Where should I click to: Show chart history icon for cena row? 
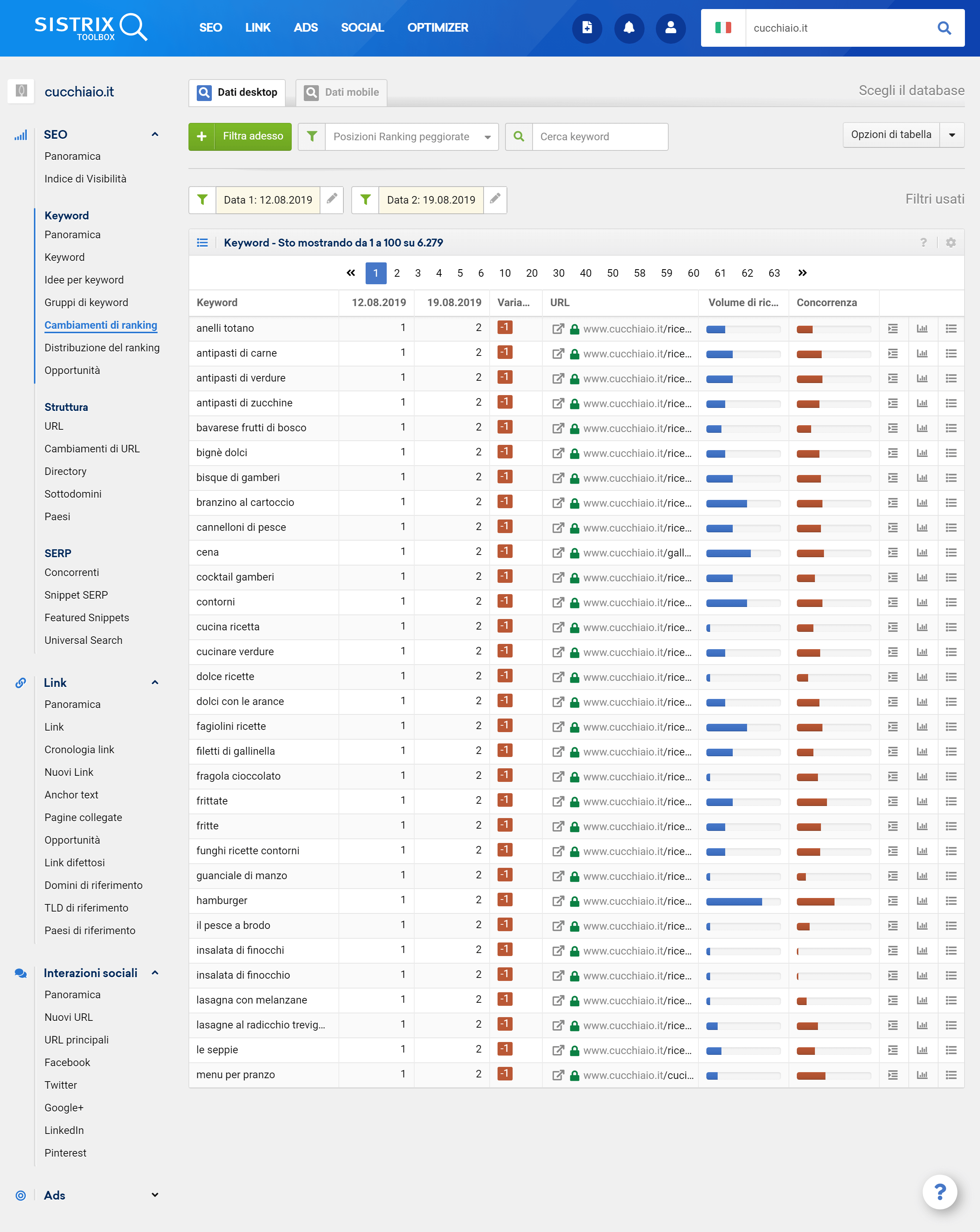click(922, 553)
